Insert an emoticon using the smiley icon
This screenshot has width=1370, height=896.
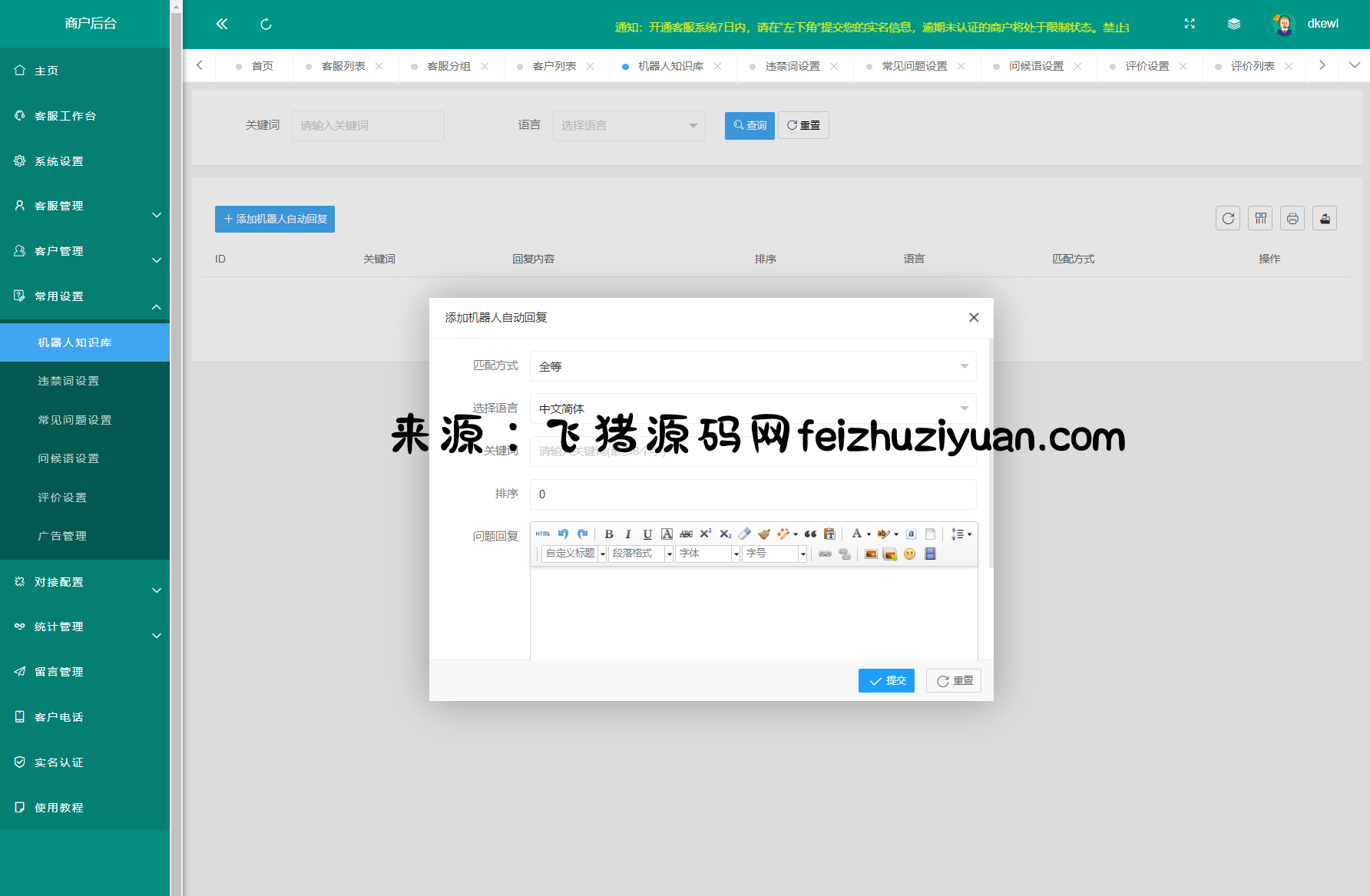click(910, 554)
